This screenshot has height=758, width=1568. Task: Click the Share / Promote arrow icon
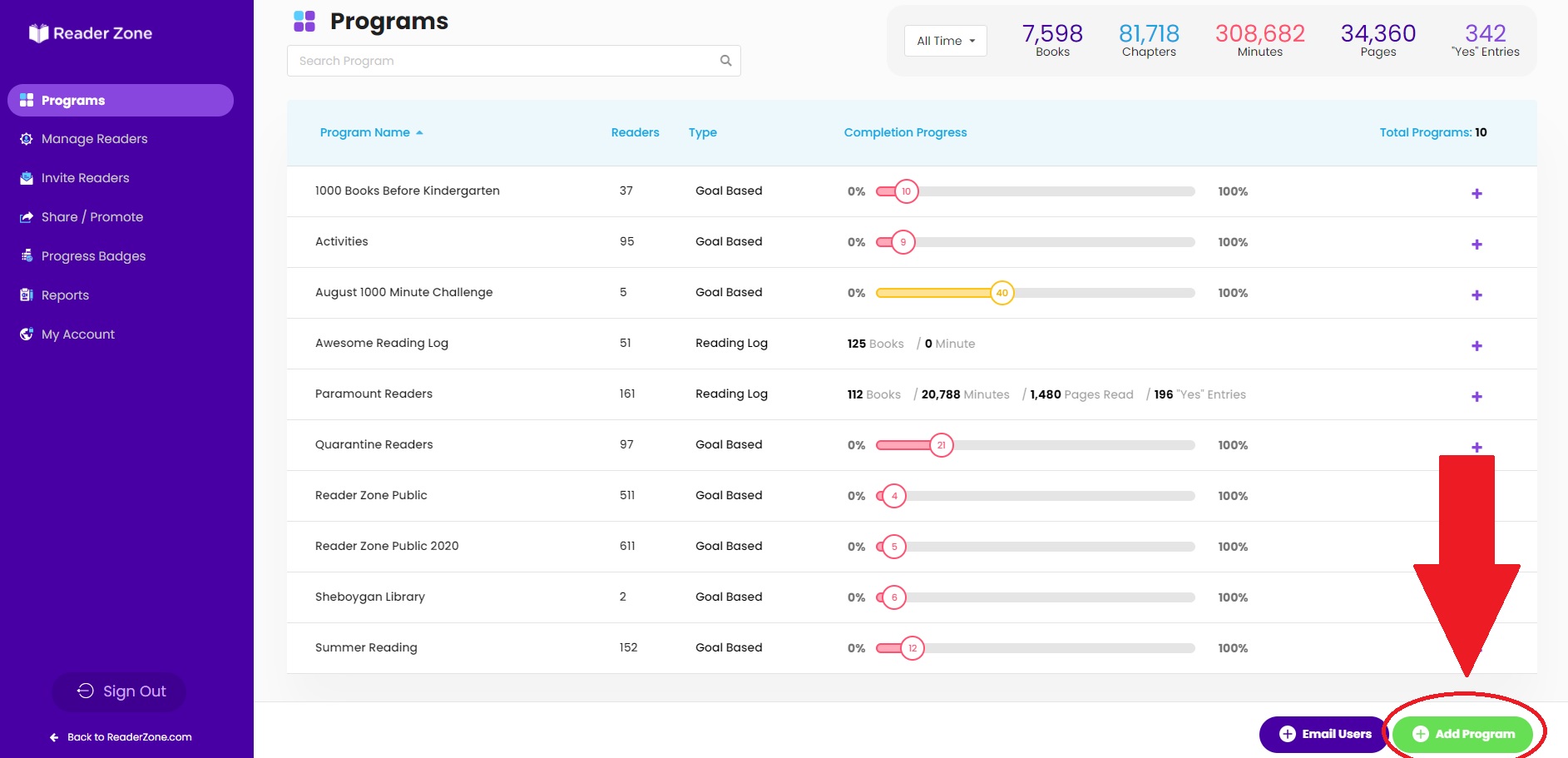tap(27, 217)
